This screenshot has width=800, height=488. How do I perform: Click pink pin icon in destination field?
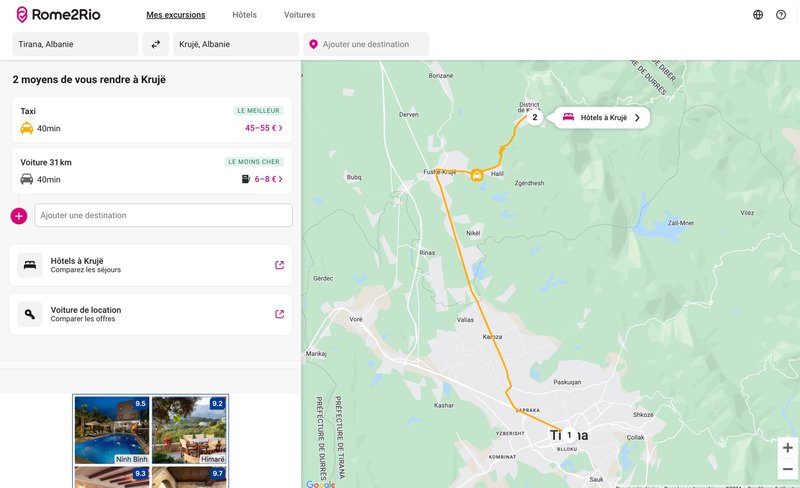point(313,44)
